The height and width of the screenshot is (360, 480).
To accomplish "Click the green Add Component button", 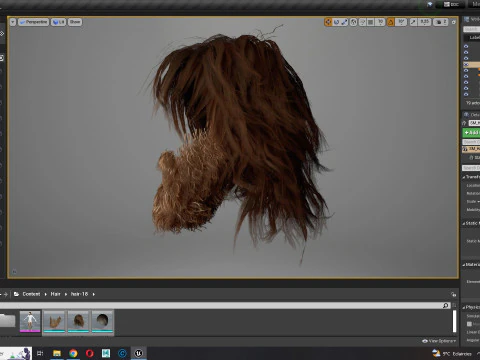I will [x=471, y=133].
